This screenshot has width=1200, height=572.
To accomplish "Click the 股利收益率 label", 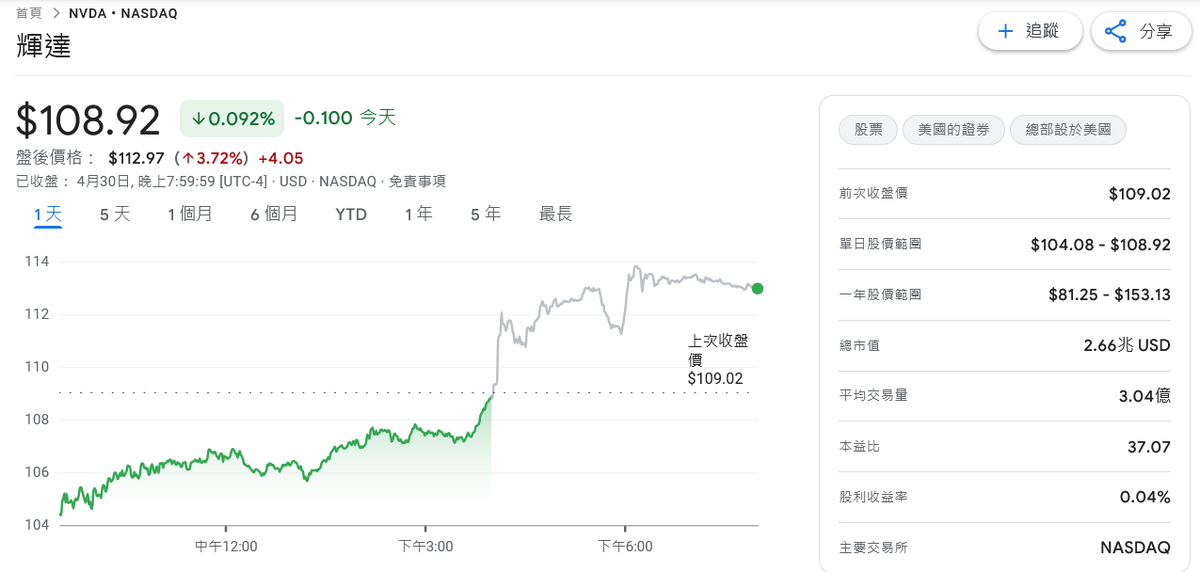I will click(x=874, y=497).
